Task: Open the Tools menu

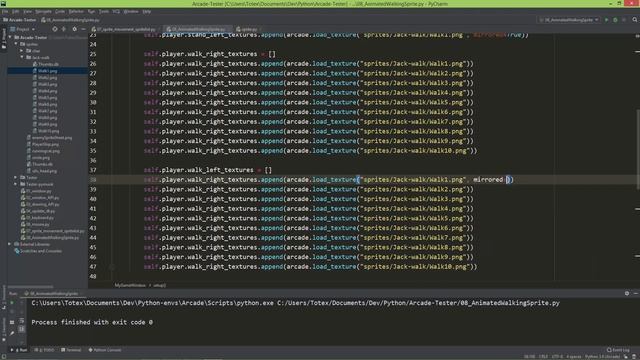Action: click(104, 11)
